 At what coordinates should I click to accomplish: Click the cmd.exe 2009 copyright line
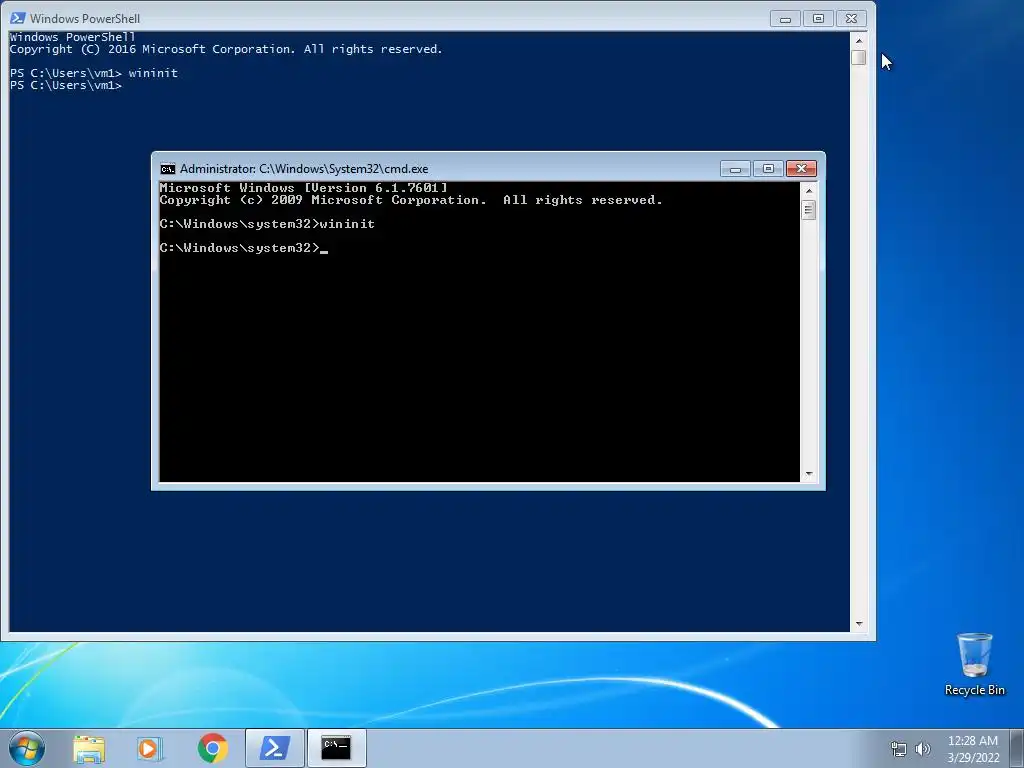[411, 200]
